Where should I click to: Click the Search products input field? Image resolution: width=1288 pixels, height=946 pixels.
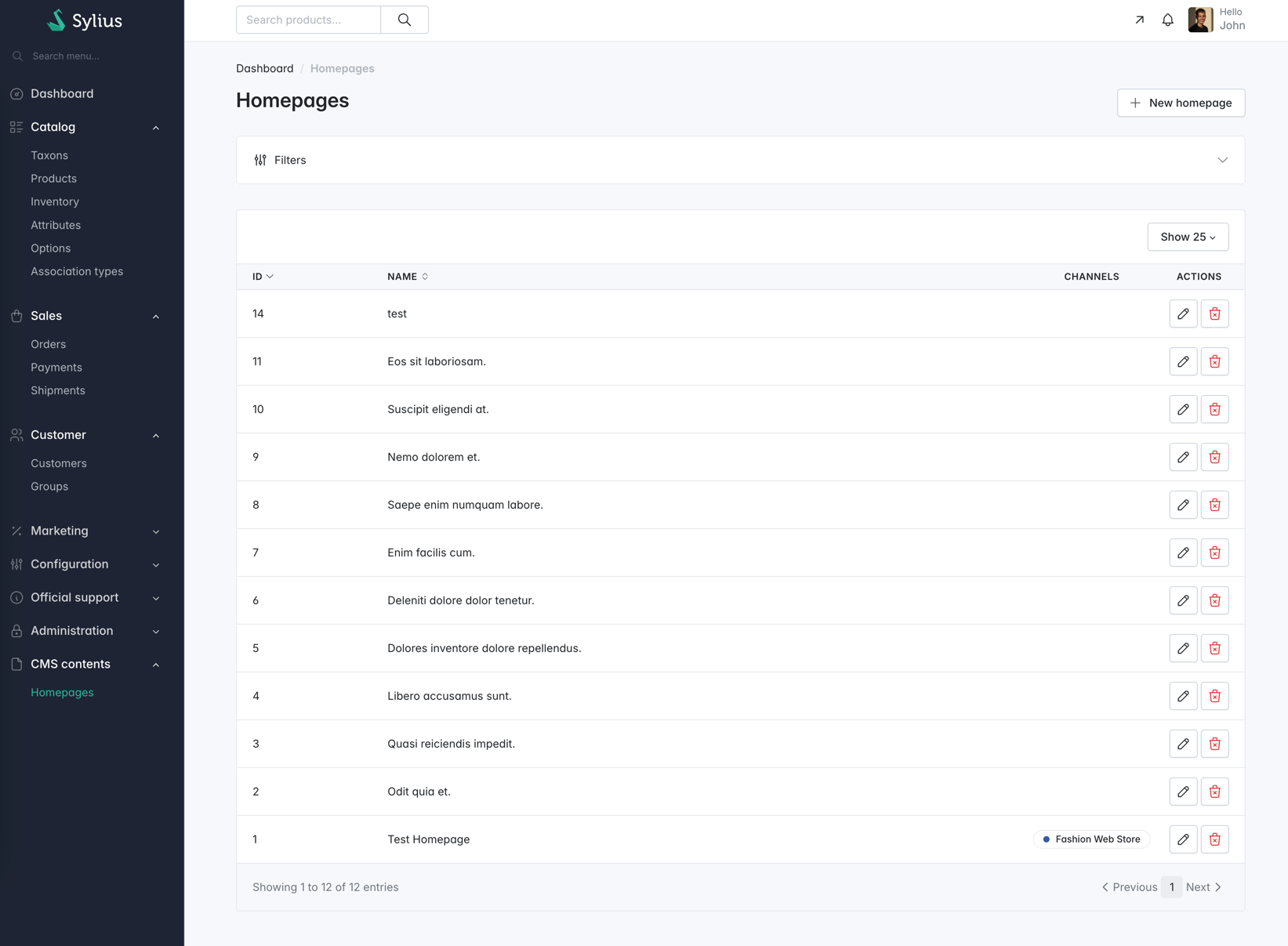click(308, 20)
